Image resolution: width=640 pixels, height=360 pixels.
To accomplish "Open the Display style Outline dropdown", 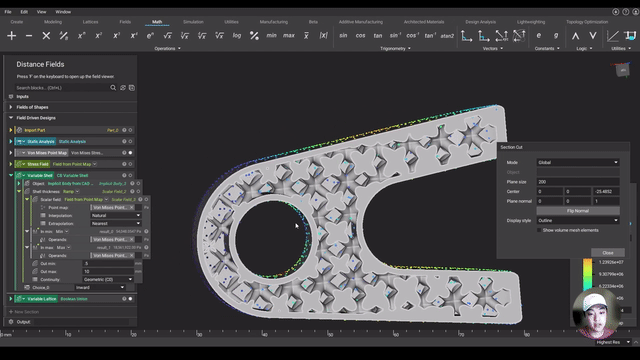I will point(578,220).
